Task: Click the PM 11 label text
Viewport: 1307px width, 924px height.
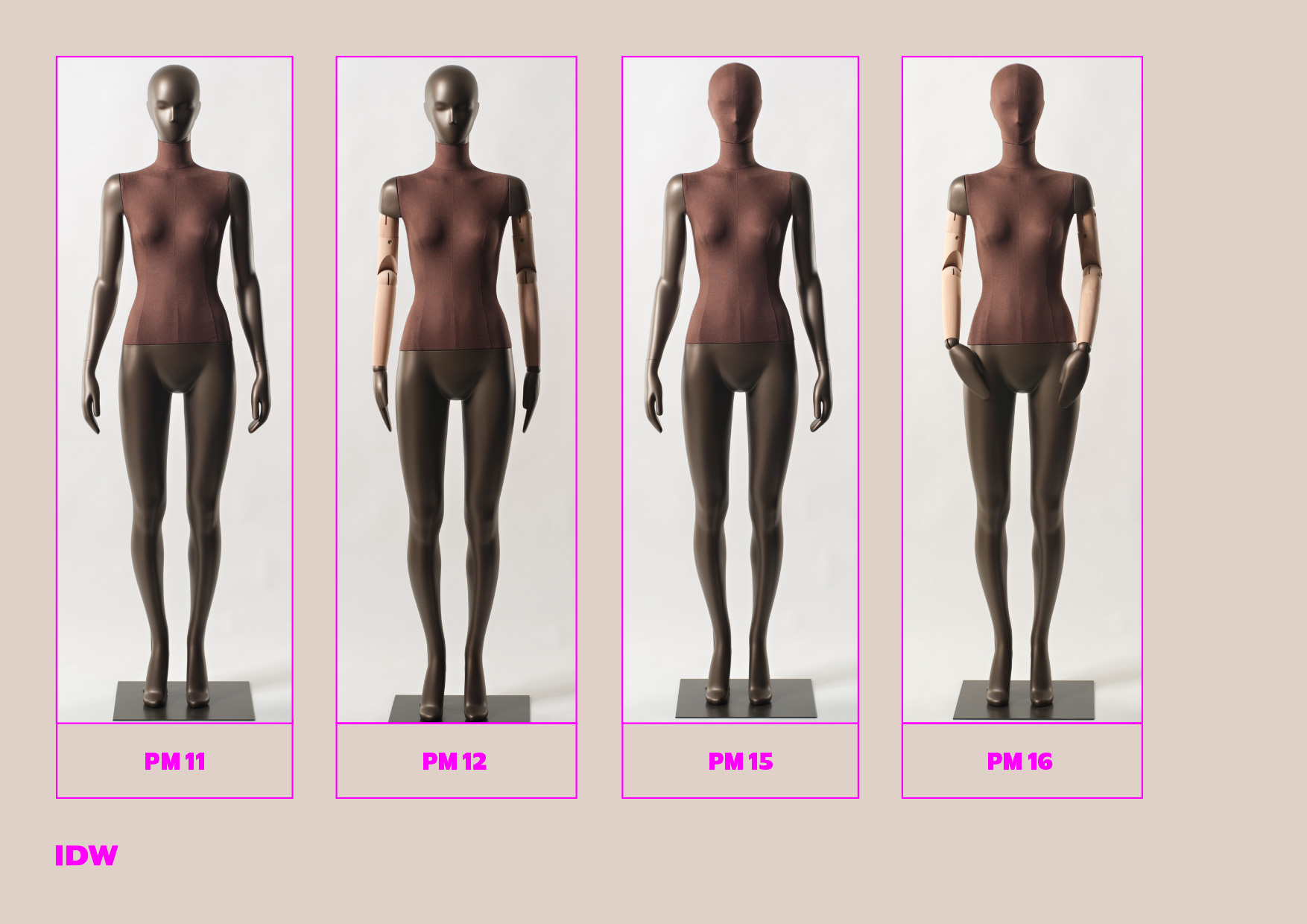Action: tap(174, 761)
